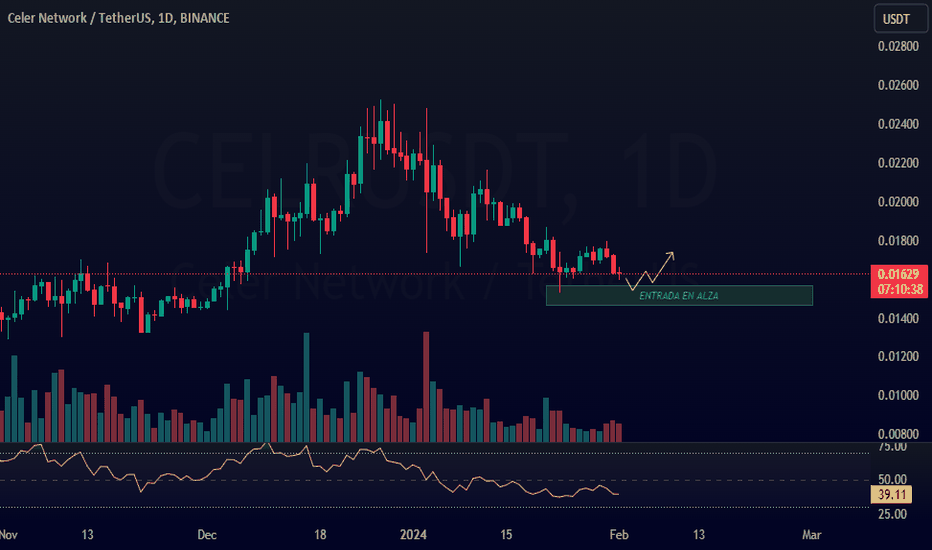Select the 0.02600 price axis label
This screenshot has height=550, width=932.
[898, 85]
